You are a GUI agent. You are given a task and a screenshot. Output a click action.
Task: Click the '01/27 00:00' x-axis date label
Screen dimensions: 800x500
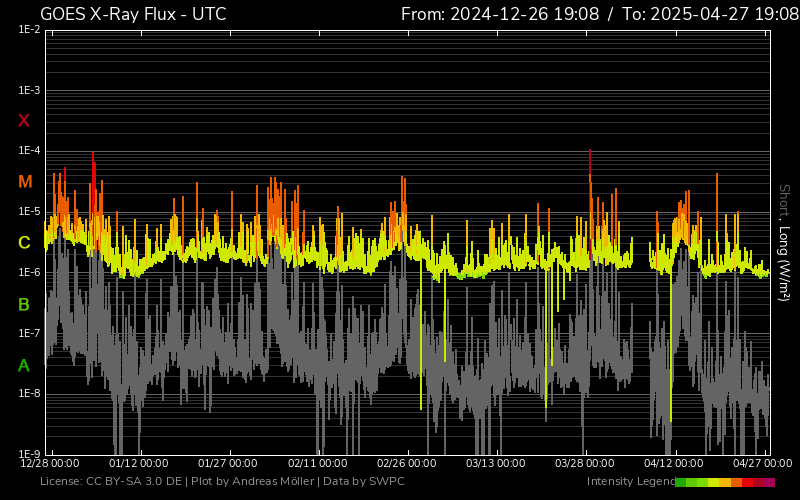point(228,463)
